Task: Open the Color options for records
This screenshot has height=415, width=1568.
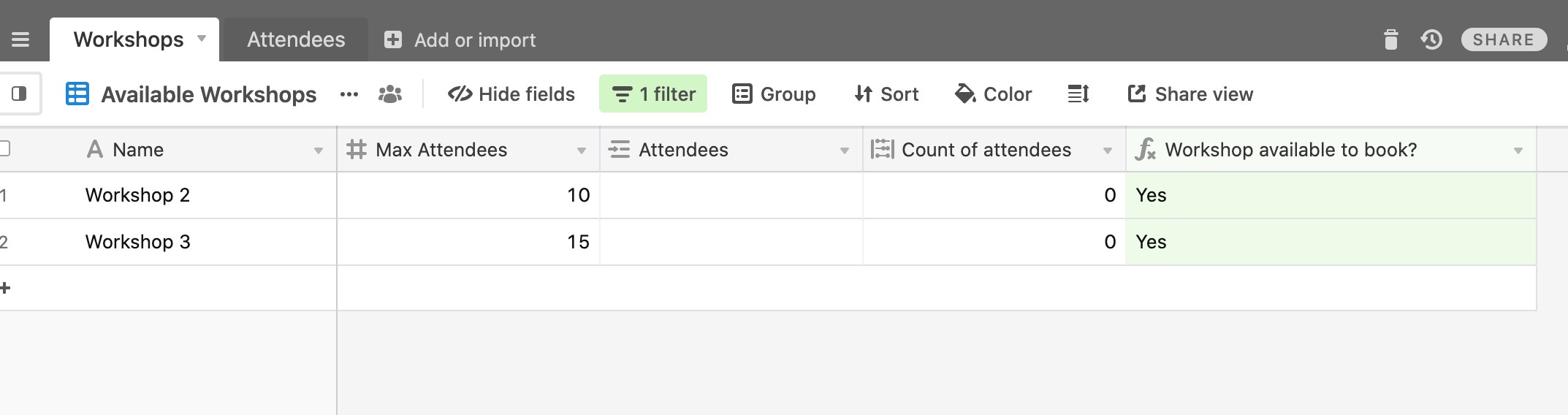Action: [994, 94]
